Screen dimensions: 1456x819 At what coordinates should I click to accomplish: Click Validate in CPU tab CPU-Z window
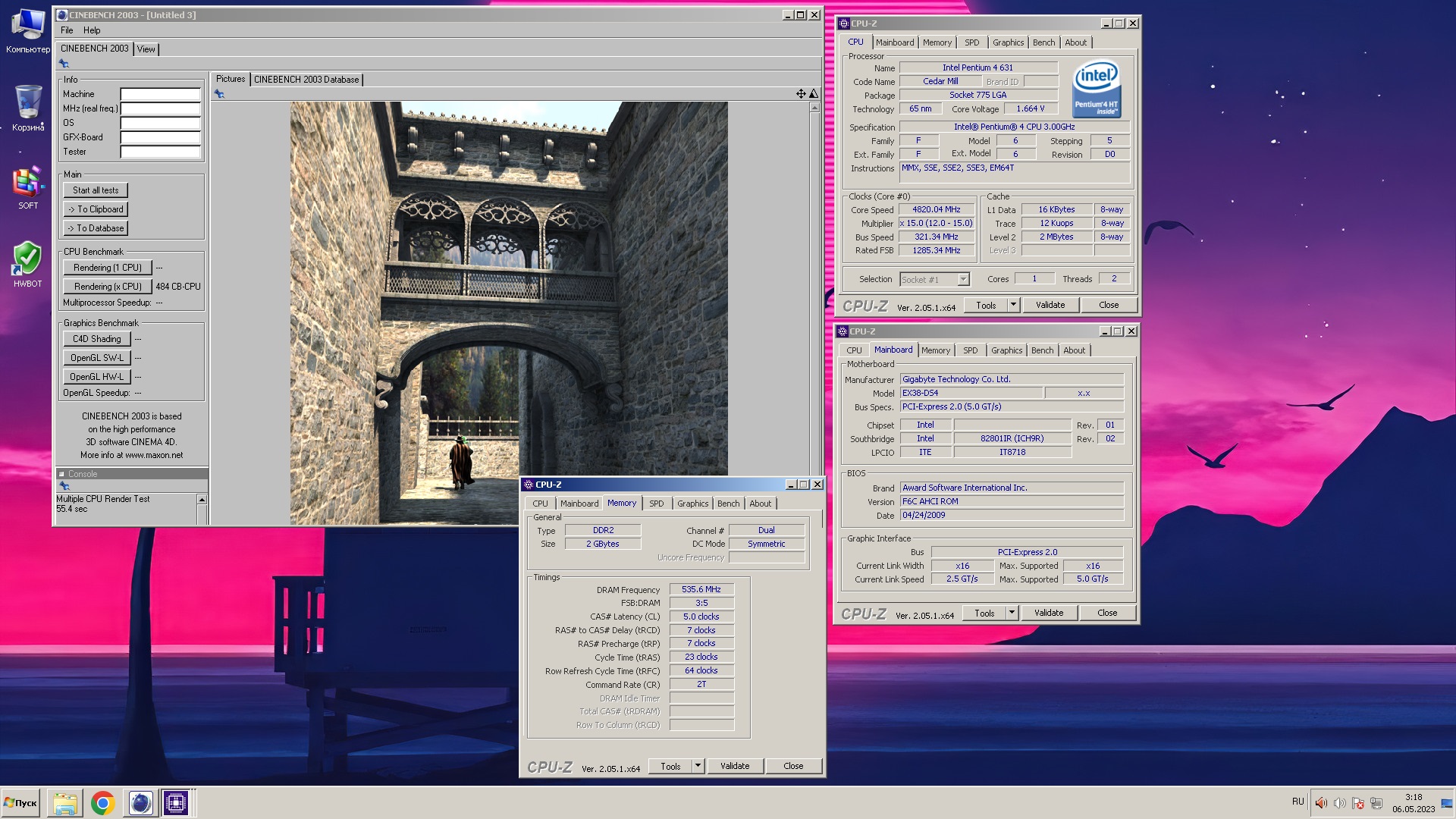click(1050, 305)
